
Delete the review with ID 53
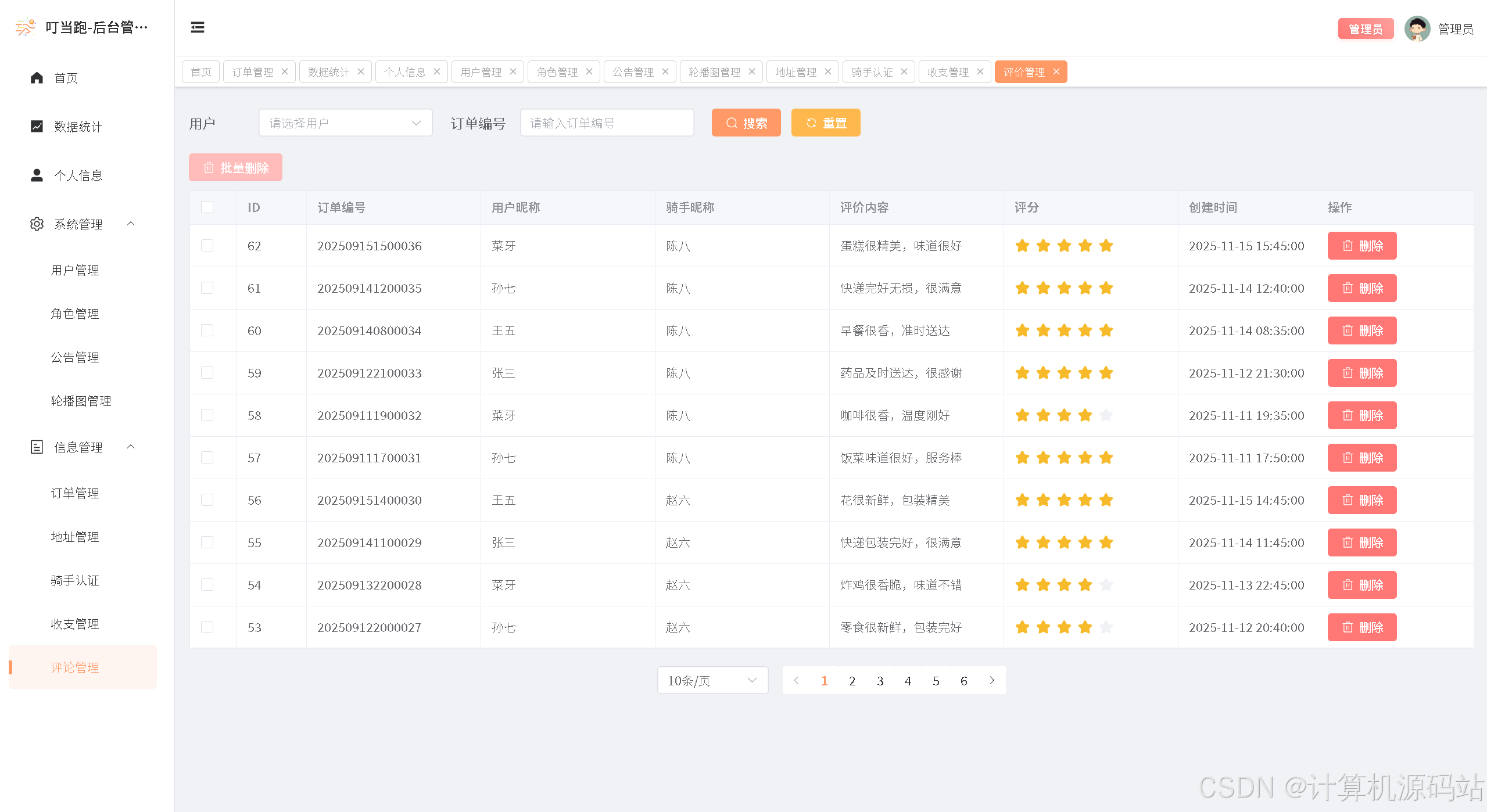(1361, 627)
